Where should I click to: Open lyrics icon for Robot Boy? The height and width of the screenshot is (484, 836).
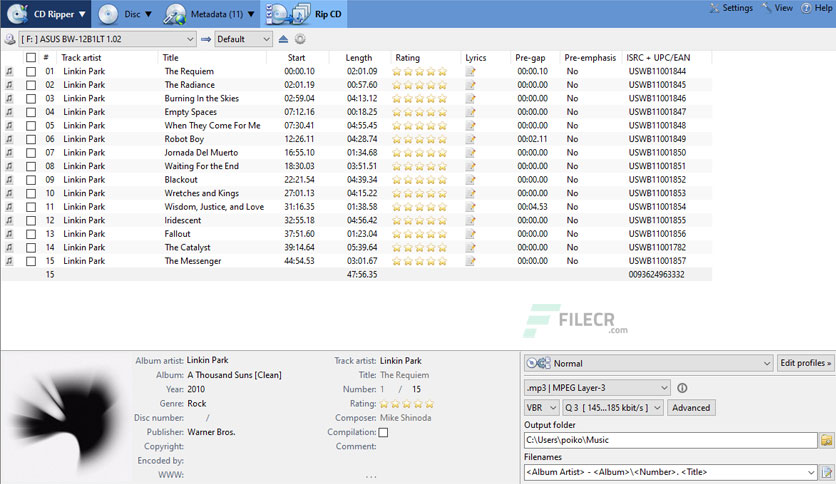[470, 139]
